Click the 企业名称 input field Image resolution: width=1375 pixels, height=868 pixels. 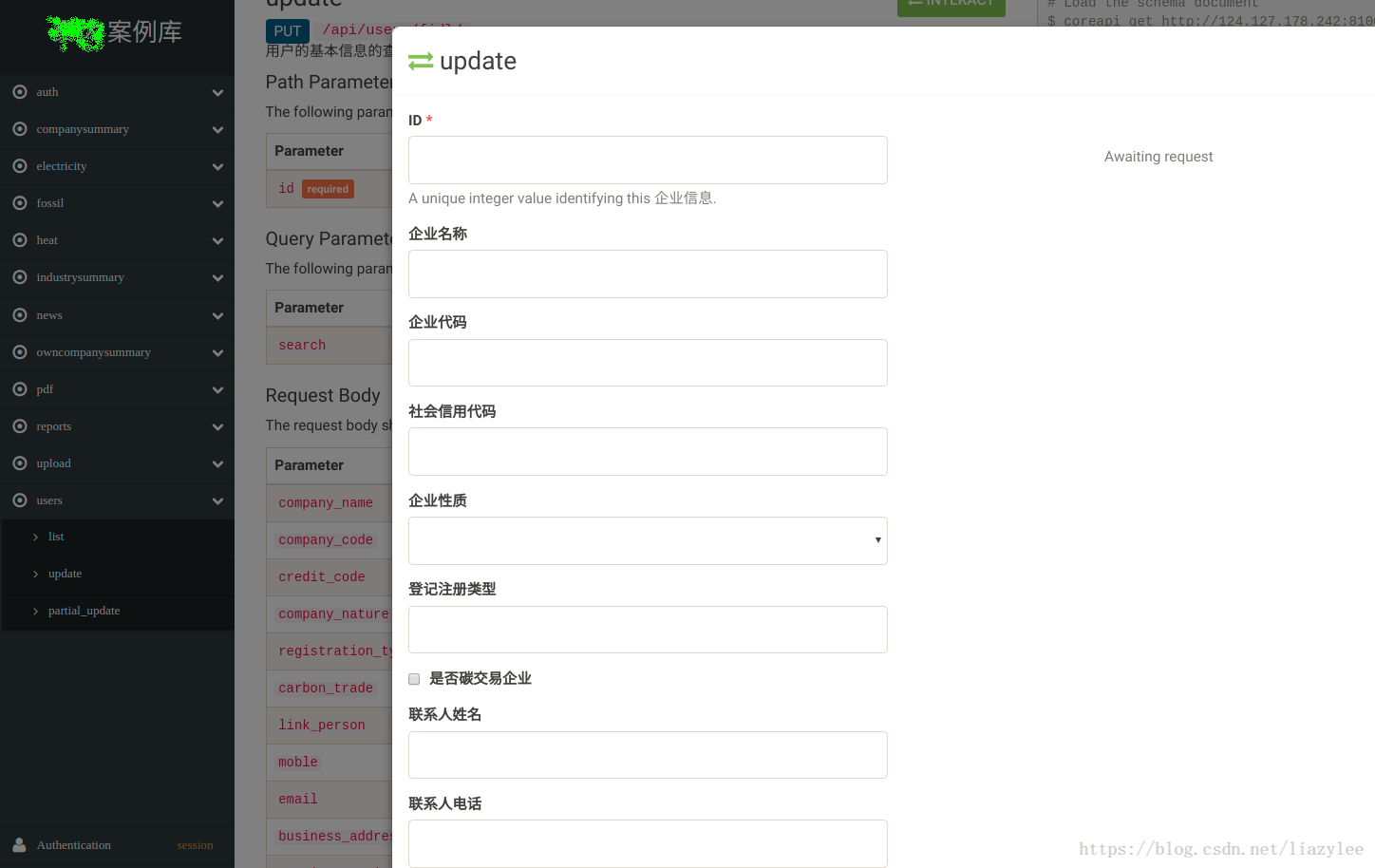point(648,274)
